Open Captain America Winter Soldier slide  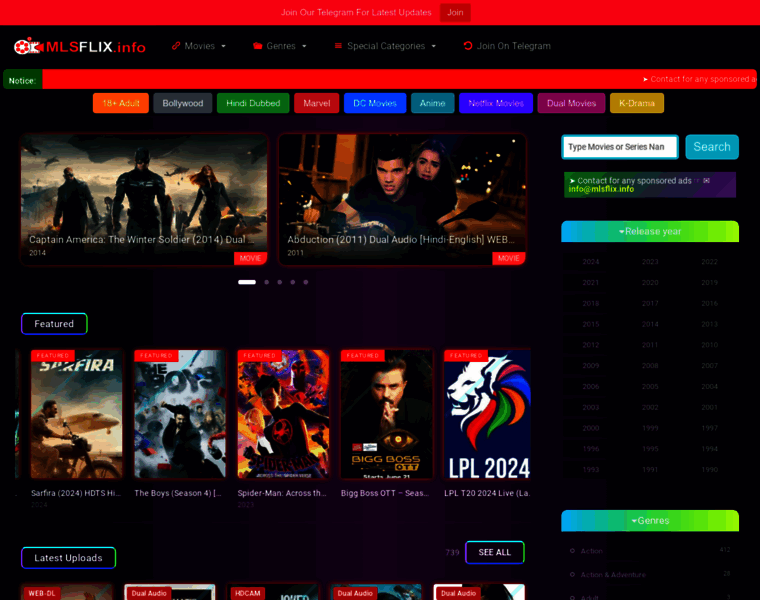(144, 200)
